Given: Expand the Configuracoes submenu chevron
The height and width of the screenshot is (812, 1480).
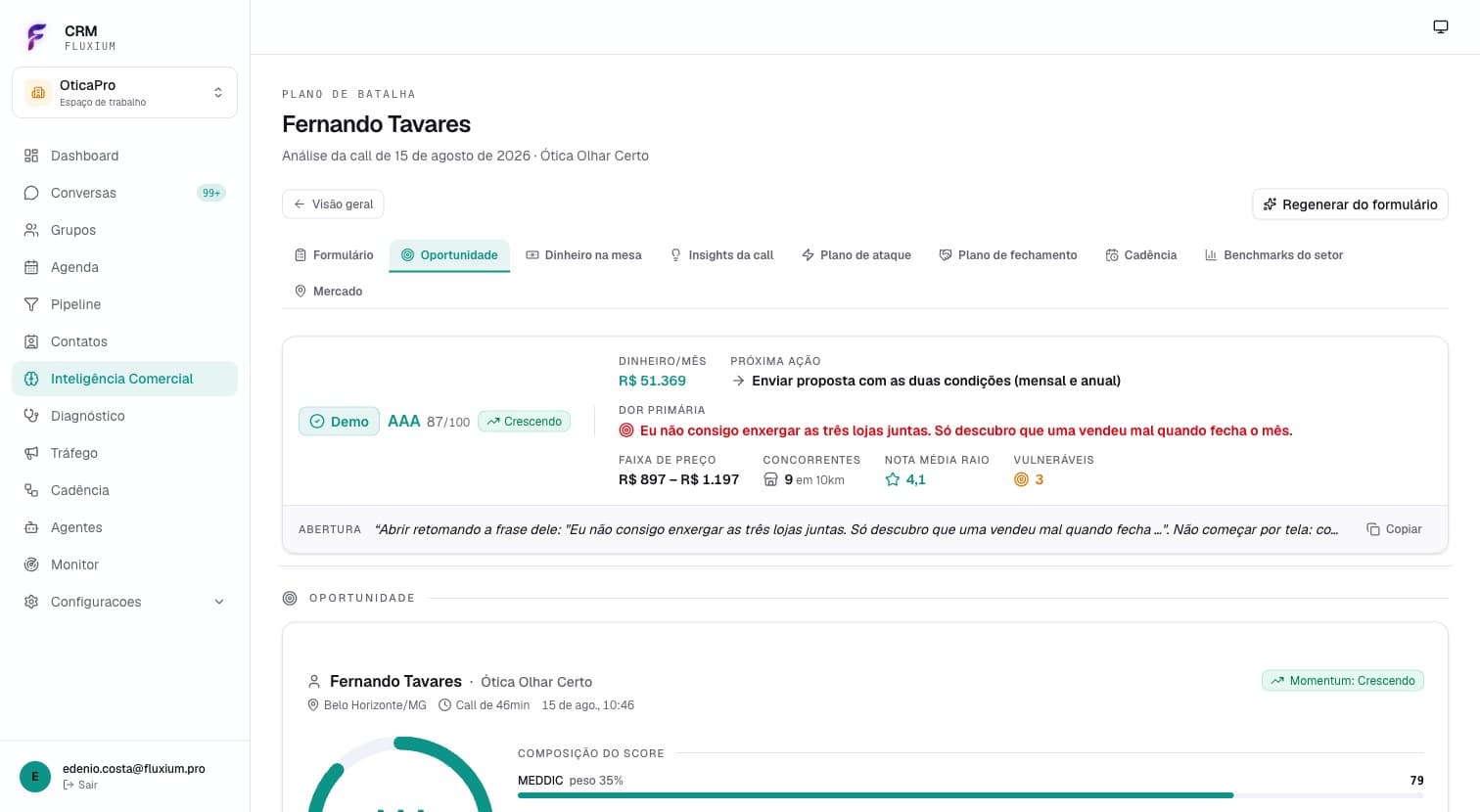Looking at the screenshot, I should coord(219,602).
